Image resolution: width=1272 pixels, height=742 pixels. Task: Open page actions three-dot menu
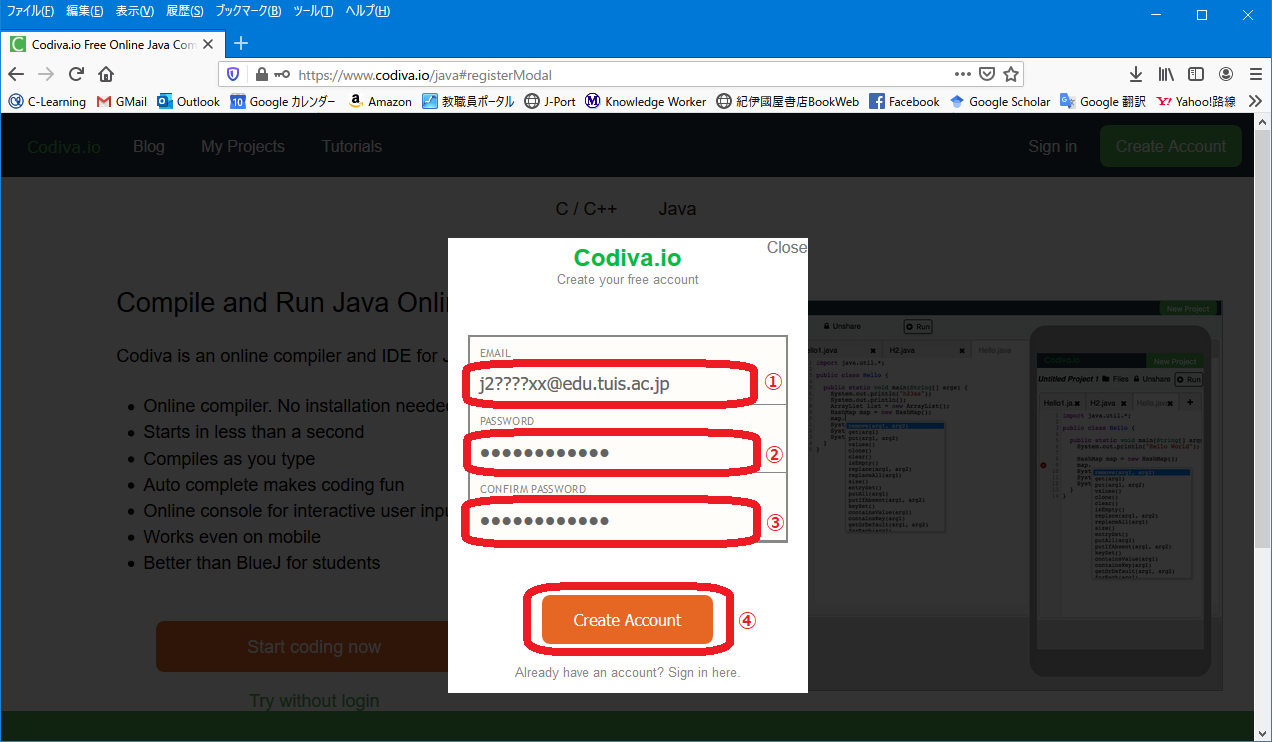[962, 74]
